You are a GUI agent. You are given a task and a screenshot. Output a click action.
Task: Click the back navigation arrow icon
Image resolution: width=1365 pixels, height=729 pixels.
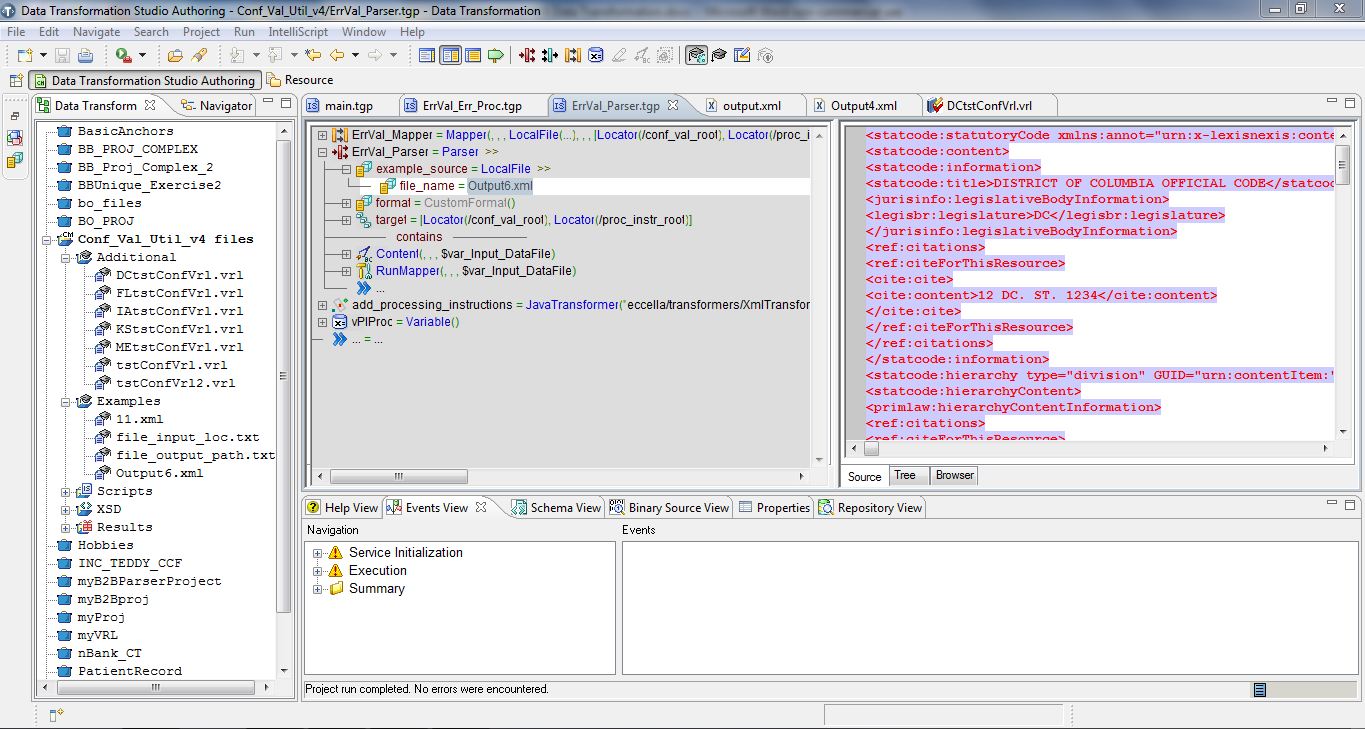[x=337, y=56]
